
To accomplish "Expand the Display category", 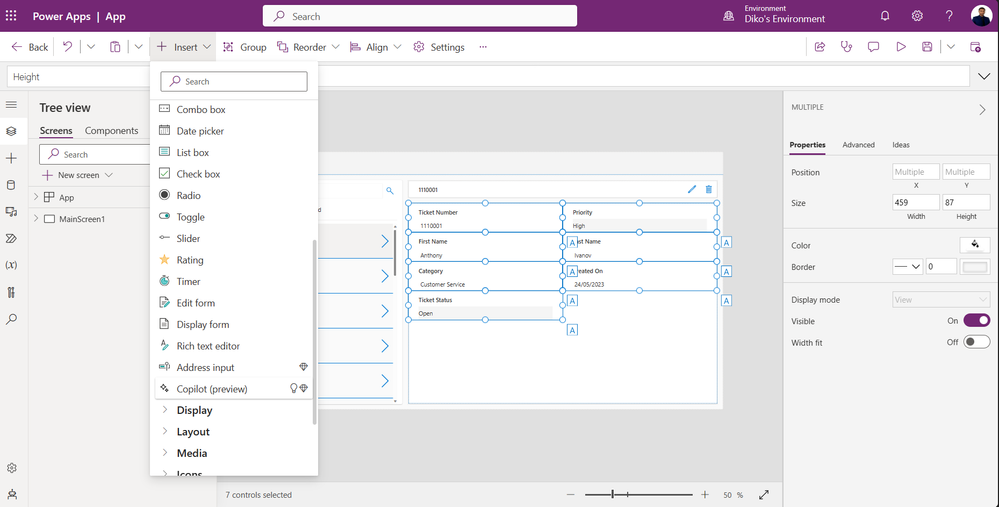I will click(x=164, y=410).
